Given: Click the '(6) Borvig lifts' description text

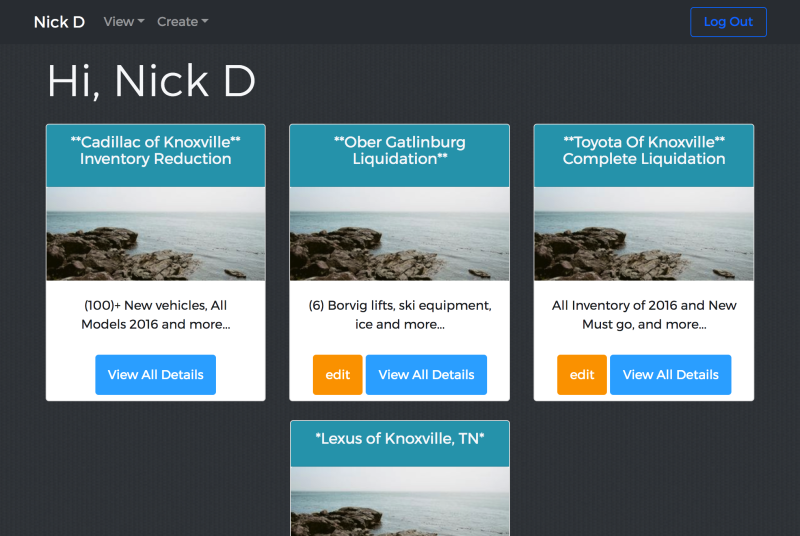Looking at the screenshot, I should click(x=399, y=315).
